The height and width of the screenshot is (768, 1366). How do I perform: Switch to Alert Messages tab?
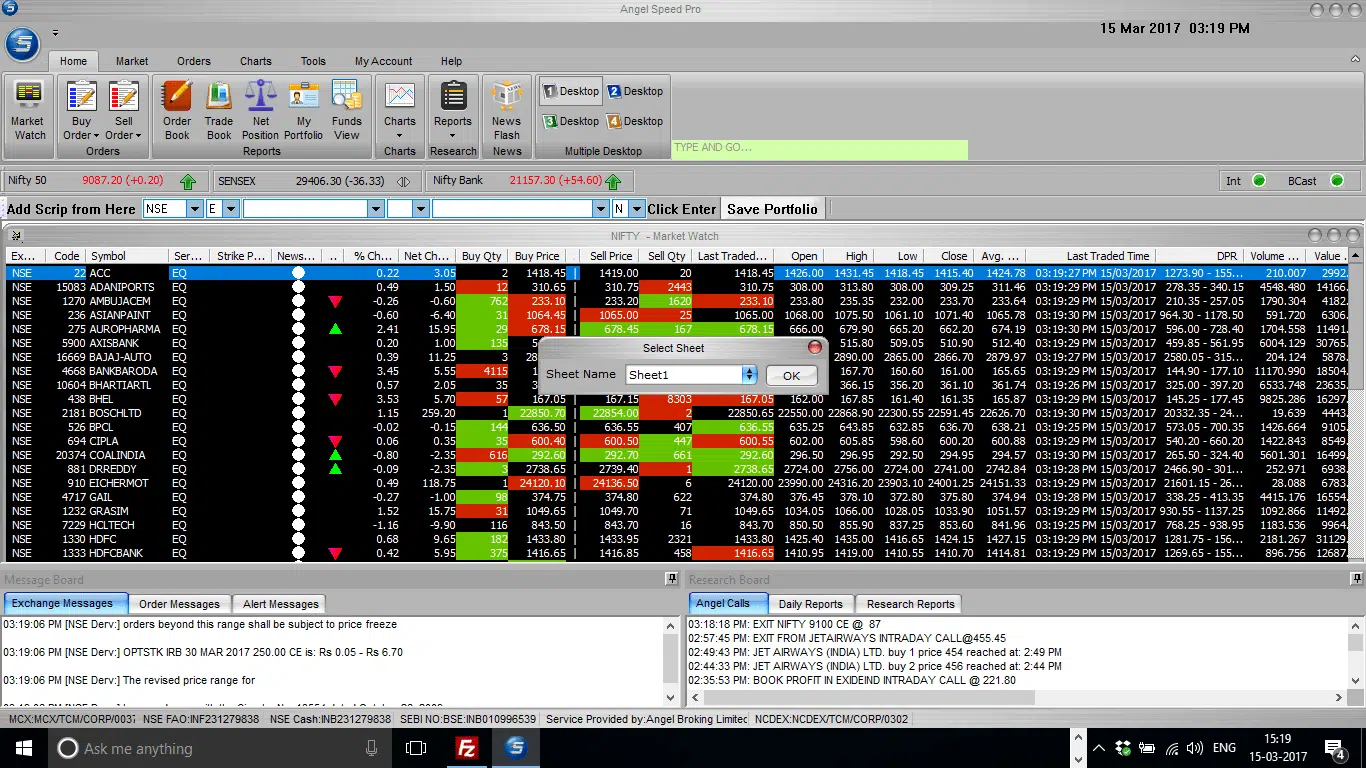pyautogui.click(x=281, y=604)
